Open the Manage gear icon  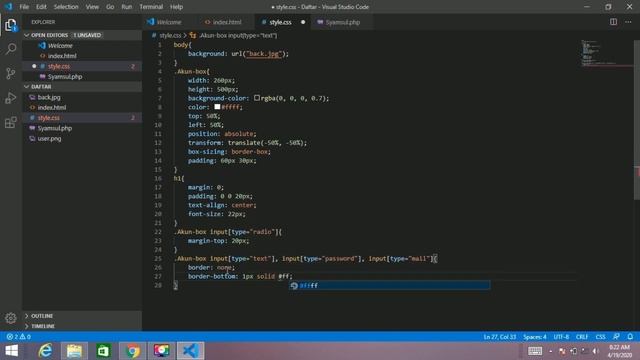(11, 318)
